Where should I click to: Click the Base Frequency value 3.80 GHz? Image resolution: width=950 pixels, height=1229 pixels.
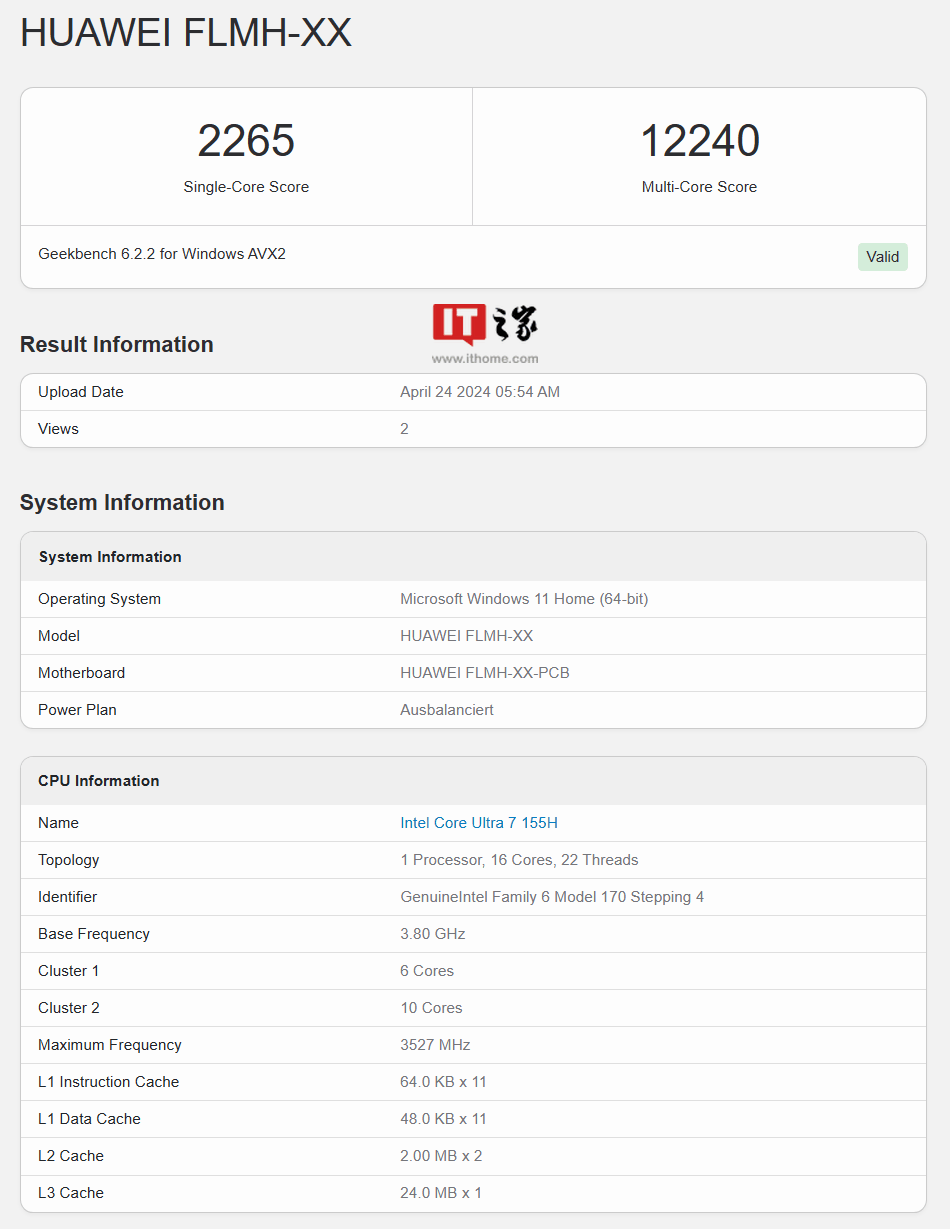(433, 934)
